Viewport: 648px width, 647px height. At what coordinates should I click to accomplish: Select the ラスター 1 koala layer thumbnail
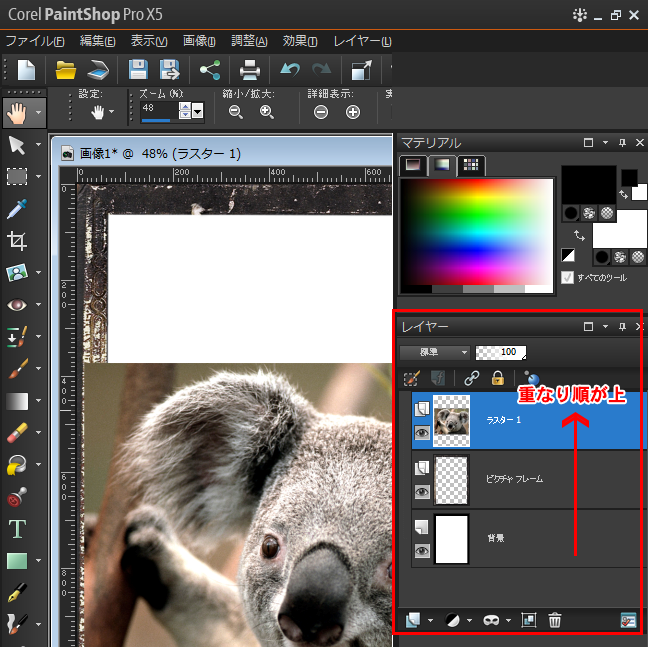click(x=451, y=421)
